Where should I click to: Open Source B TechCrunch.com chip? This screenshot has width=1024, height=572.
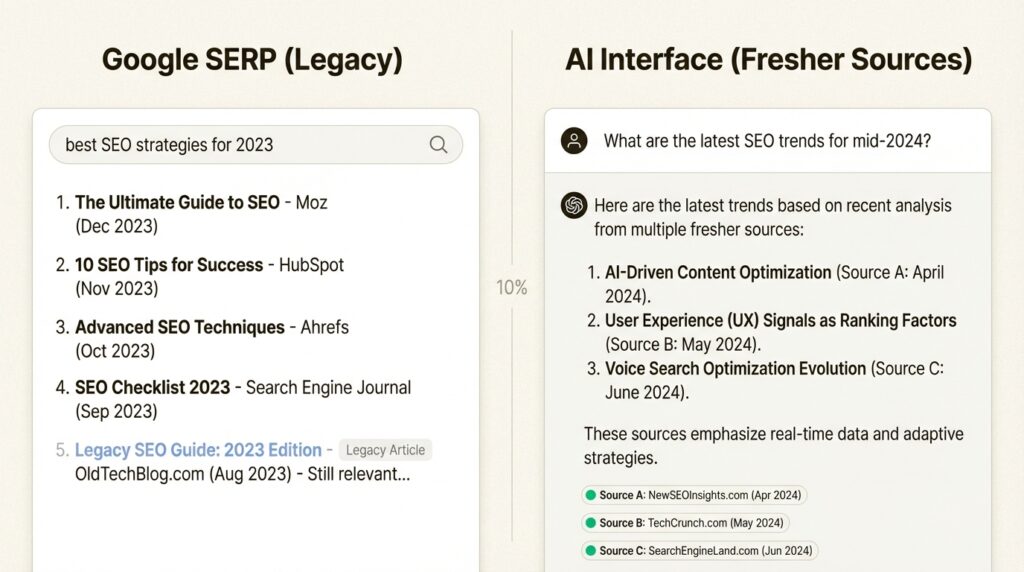pyautogui.click(x=686, y=523)
